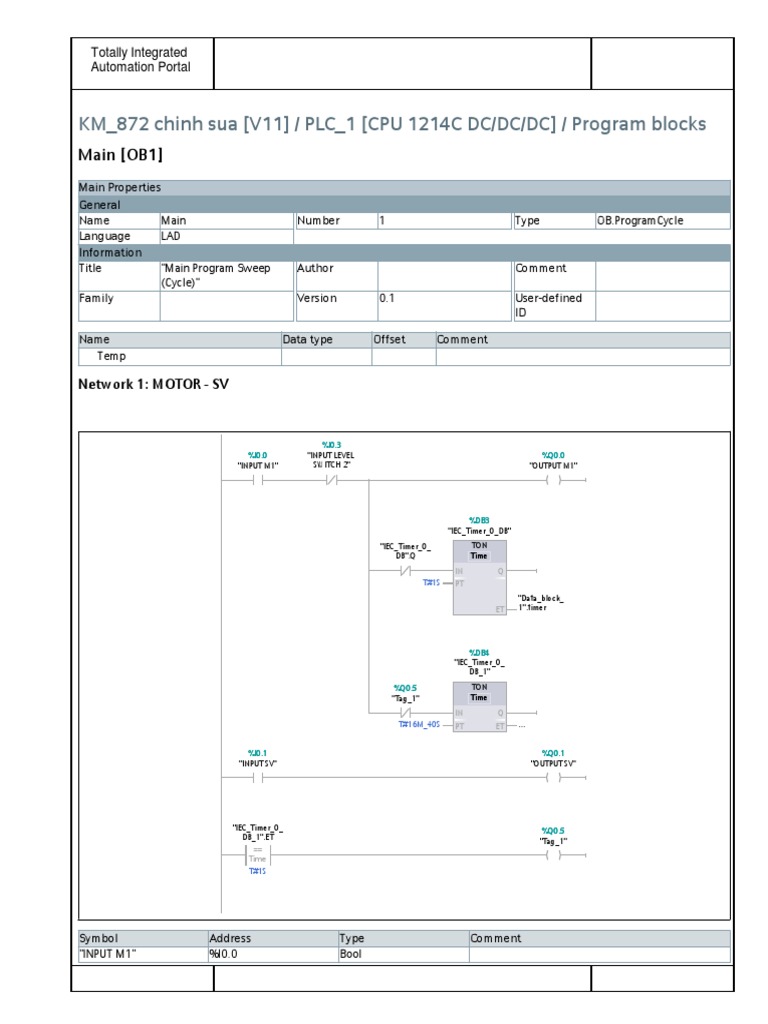The image size is (768, 1024).
Task: Click the "Totally Integrated Automation Portal" header text
Action: 140,59
